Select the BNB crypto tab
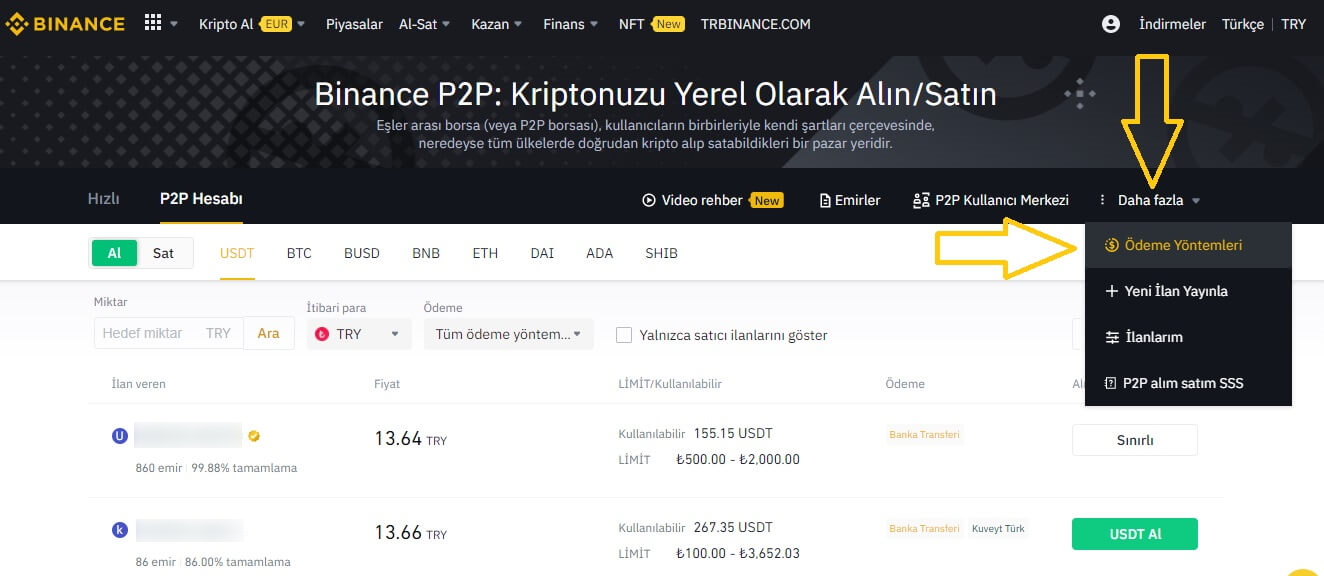This screenshot has height=576, width=1324. (x=426, y=253)
